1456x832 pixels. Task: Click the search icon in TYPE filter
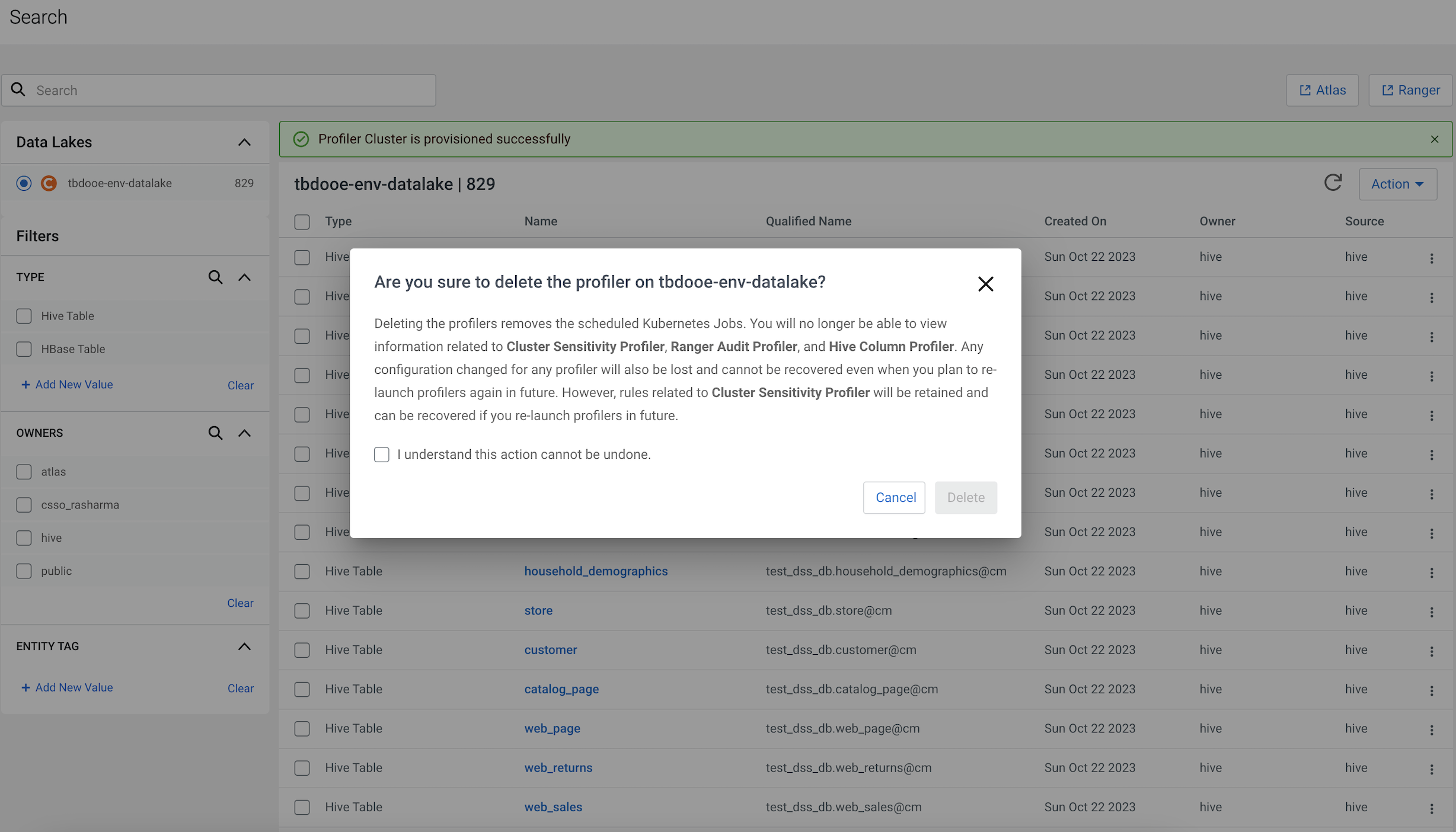215,277
